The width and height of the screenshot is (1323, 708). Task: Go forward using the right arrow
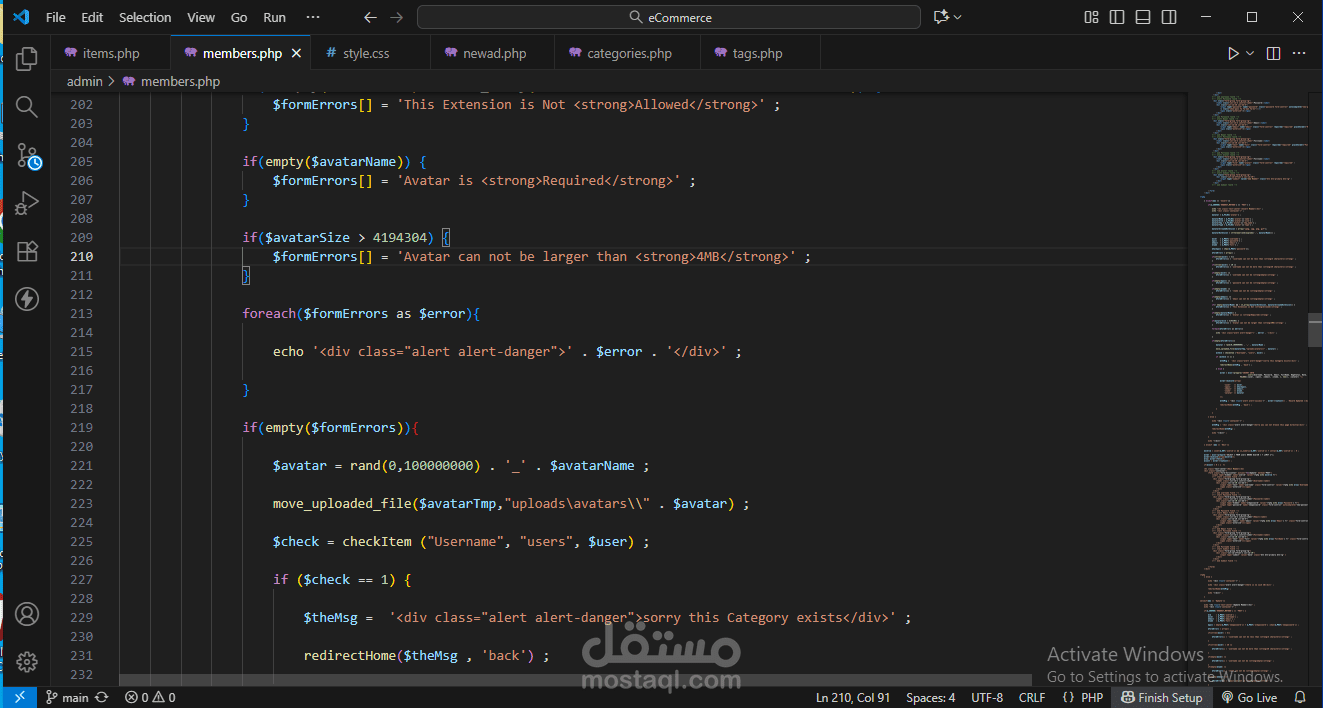(396, 17)
